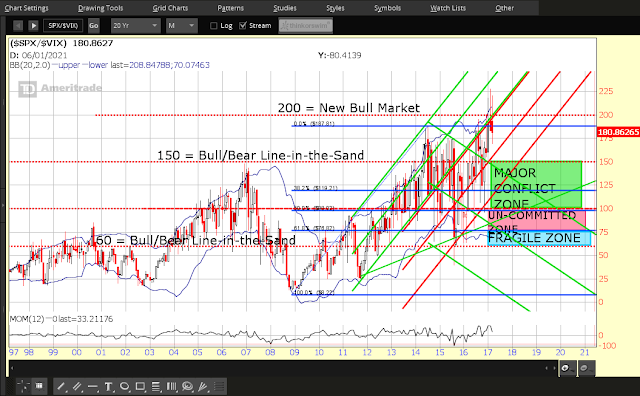Screen dimensions: 640x396
Task: Open the 20 Yr timeframe dropdown
Action: tap(135, 26)
